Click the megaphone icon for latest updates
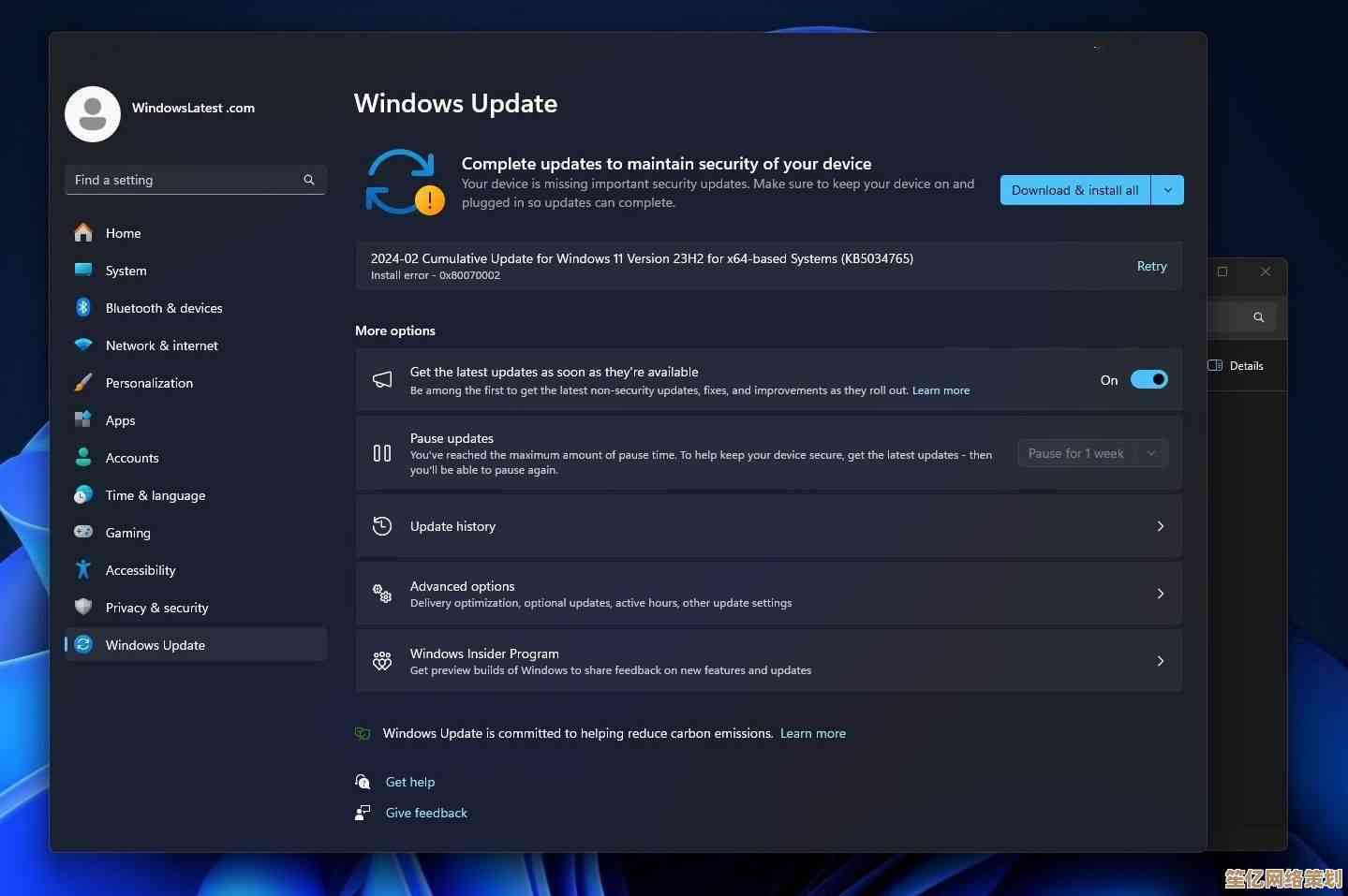 (382, 379)
